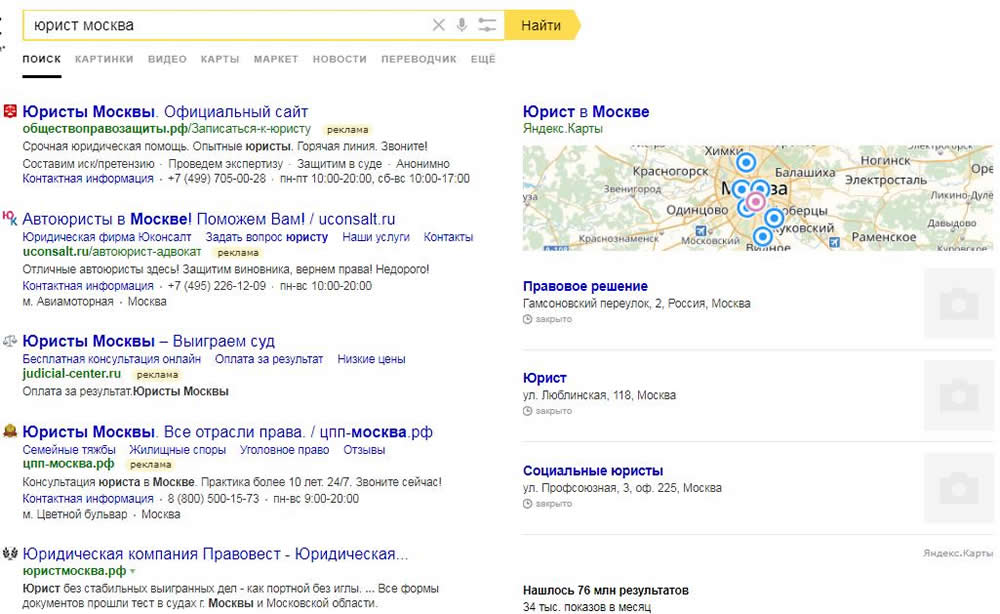The image size is (1000, 614).
Task: Switch to the Картинки tab
Action: click(104, 59)
